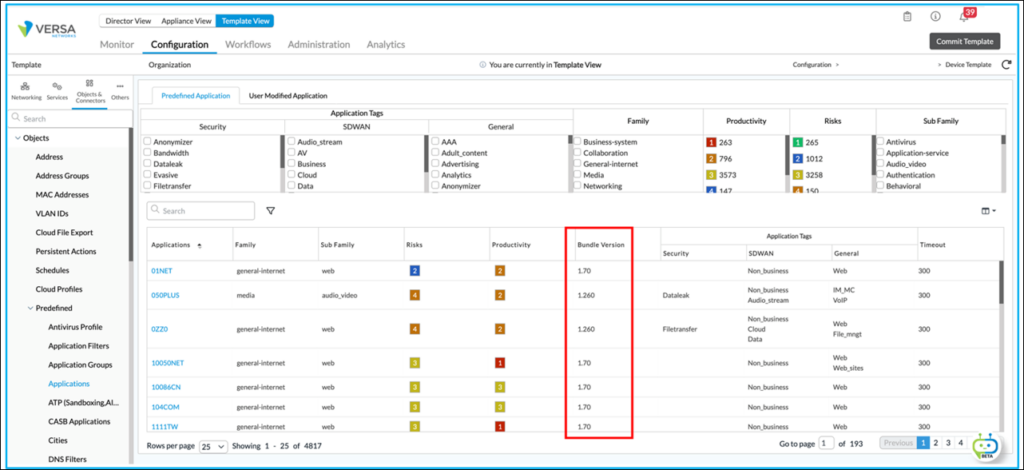Open the info icon in header
The height and width of the screenshot is (470, 1024).
point(935,17)
